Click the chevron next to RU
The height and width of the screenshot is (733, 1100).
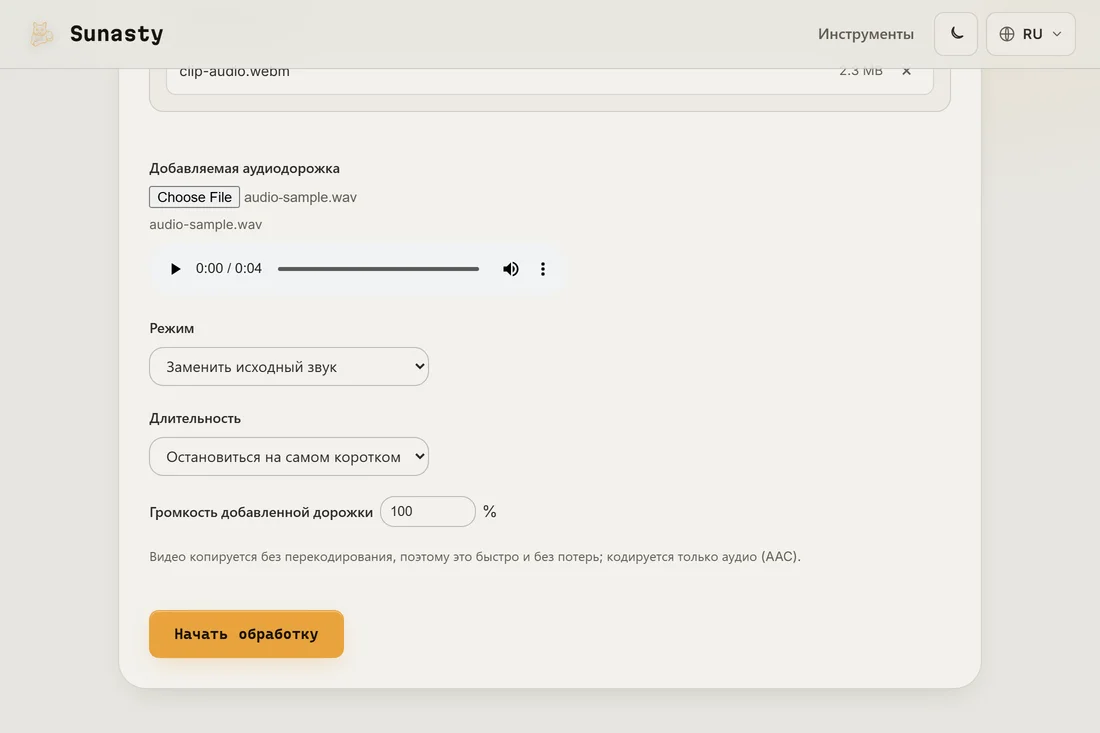[x=1057, y=34]
